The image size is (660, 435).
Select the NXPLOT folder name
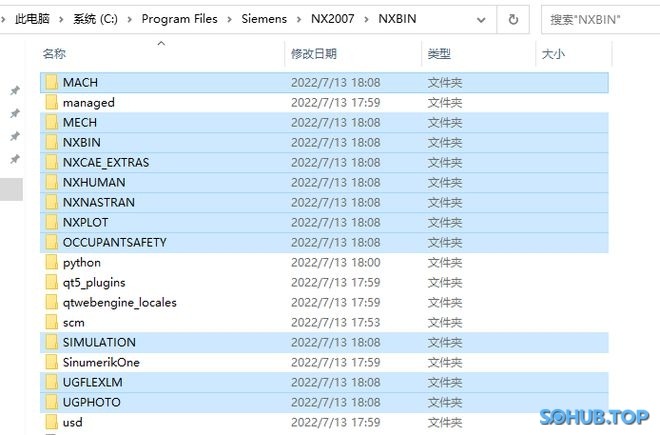(85, 222)
